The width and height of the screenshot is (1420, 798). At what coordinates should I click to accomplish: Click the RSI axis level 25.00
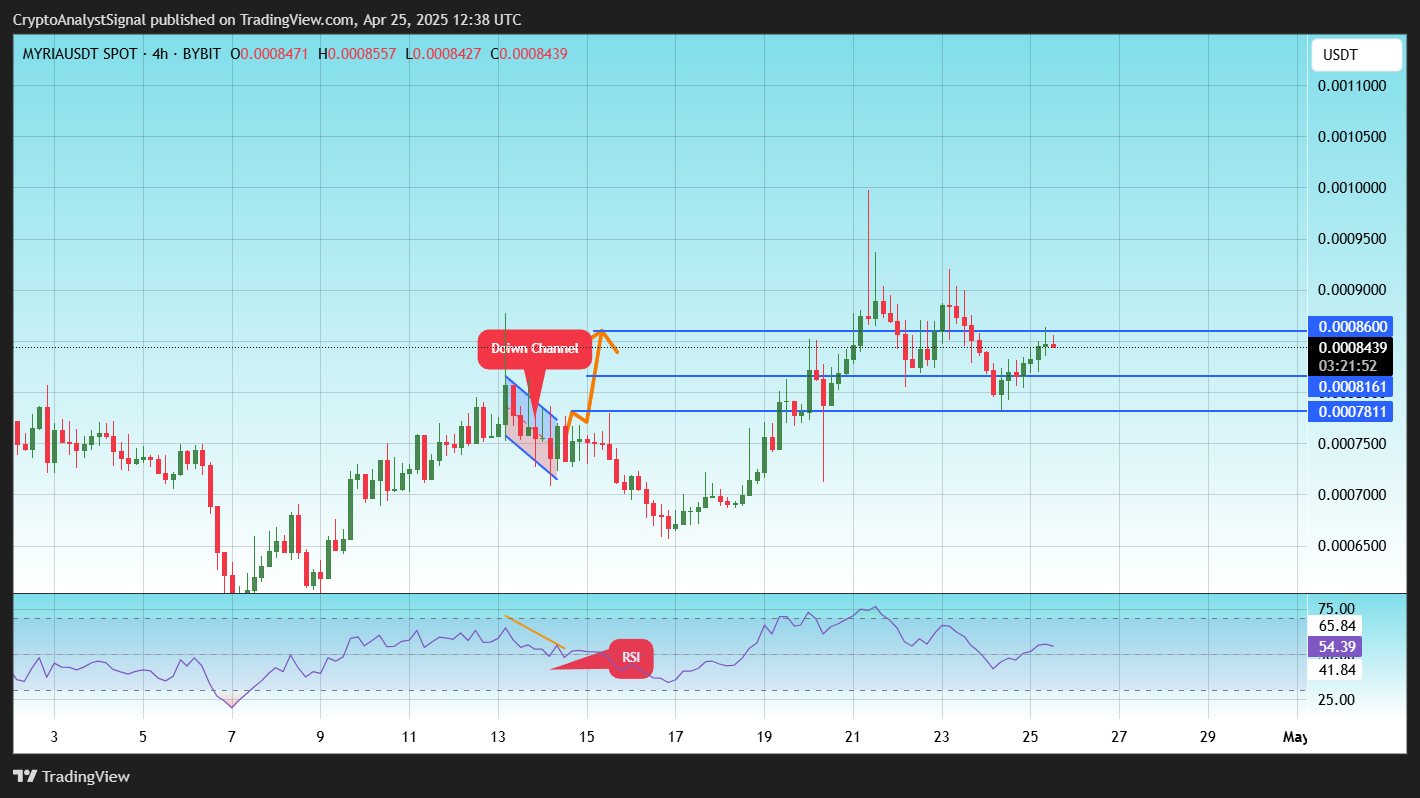(x=1337, y=699)
